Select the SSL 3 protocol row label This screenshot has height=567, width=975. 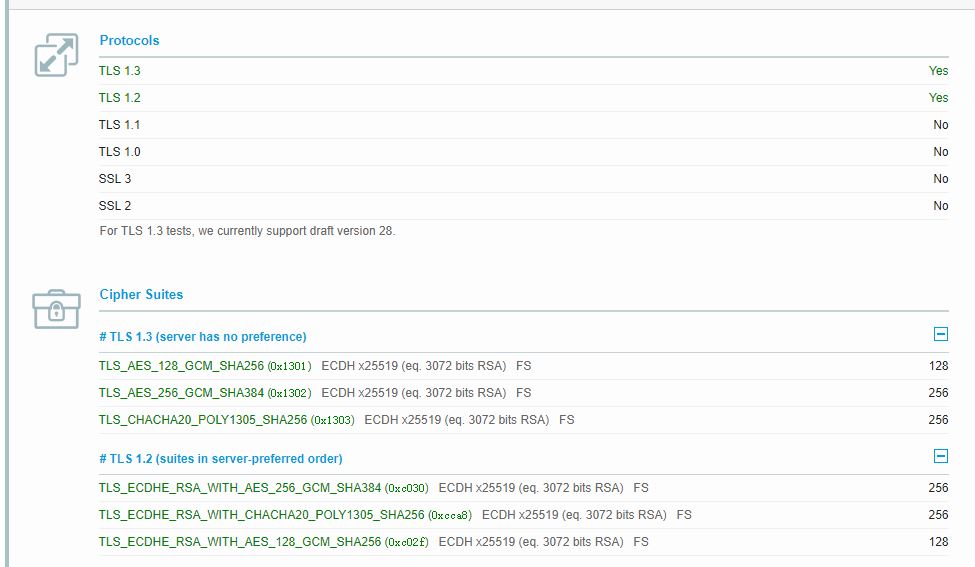[115, 179]
